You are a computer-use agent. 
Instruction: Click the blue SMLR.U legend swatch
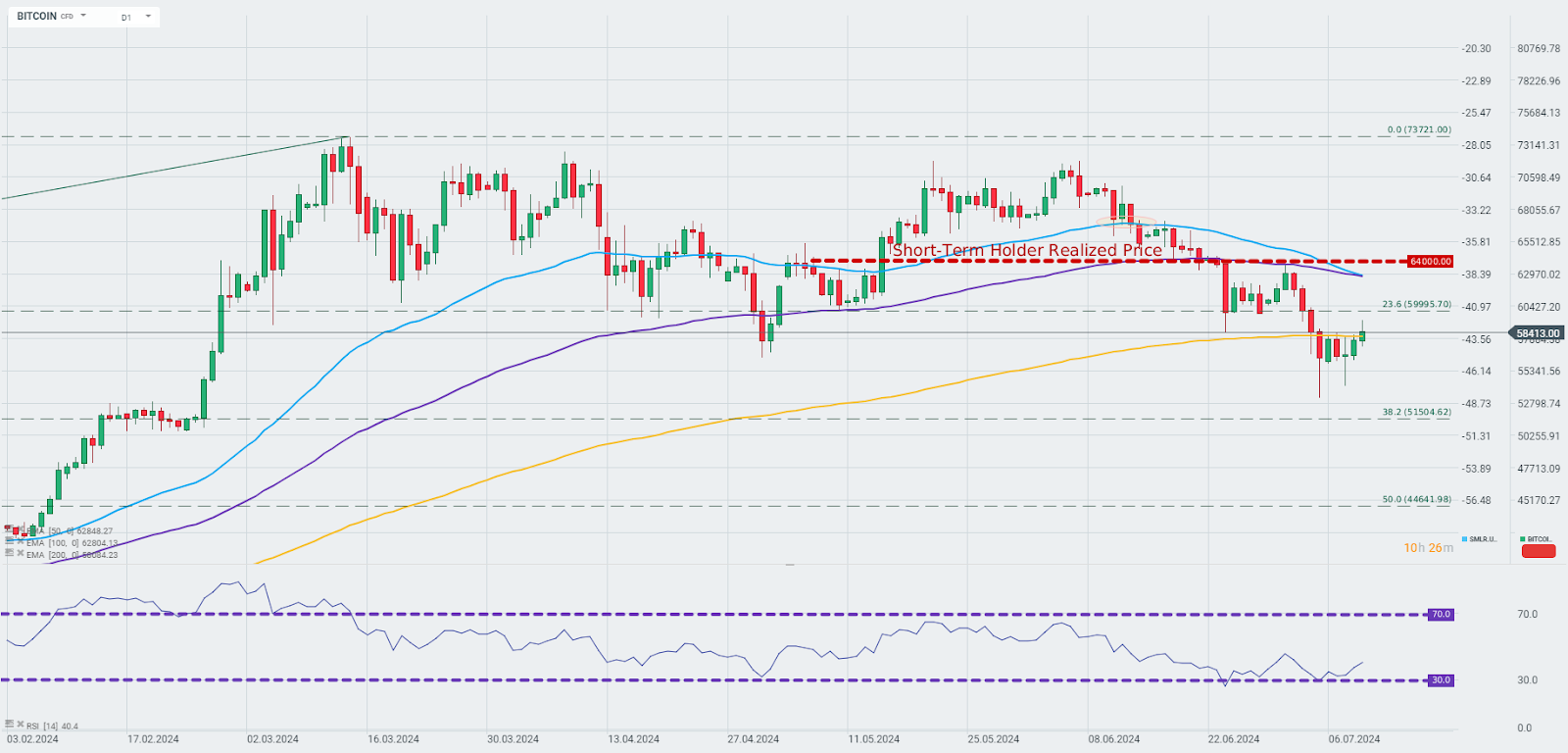coord(1465,539)
